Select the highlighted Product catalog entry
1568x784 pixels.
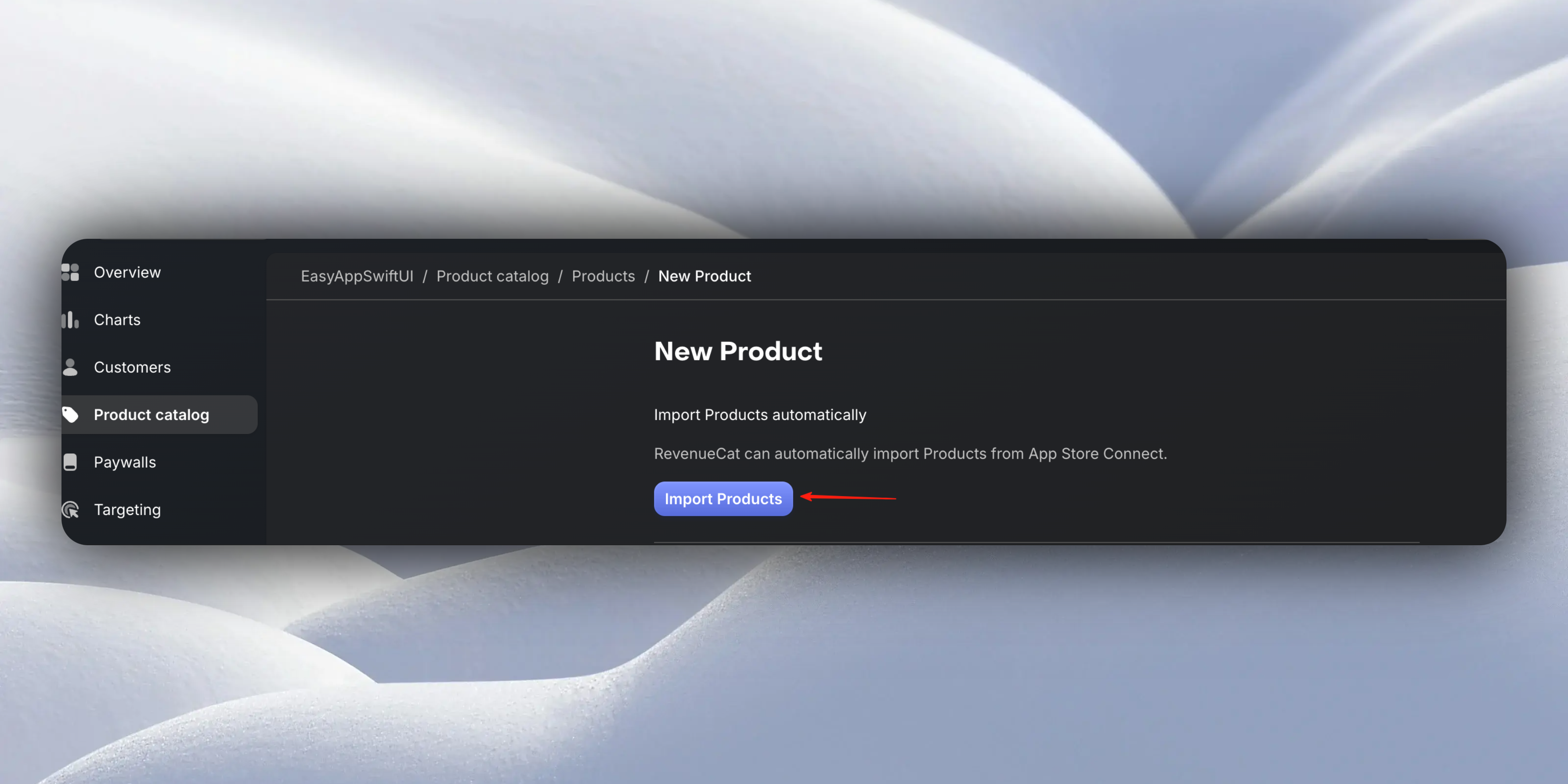pos(151,414)
